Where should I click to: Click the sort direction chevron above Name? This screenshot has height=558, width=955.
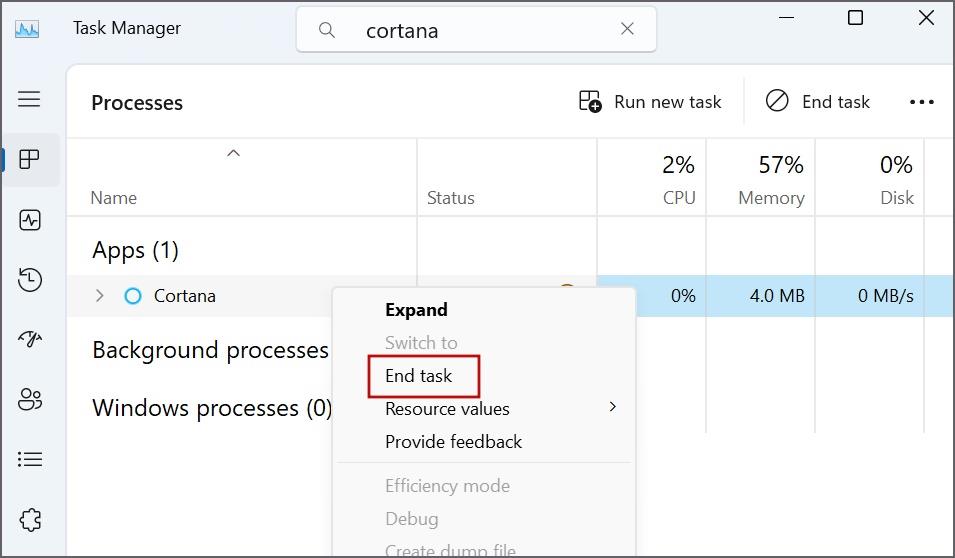point(233,154)
